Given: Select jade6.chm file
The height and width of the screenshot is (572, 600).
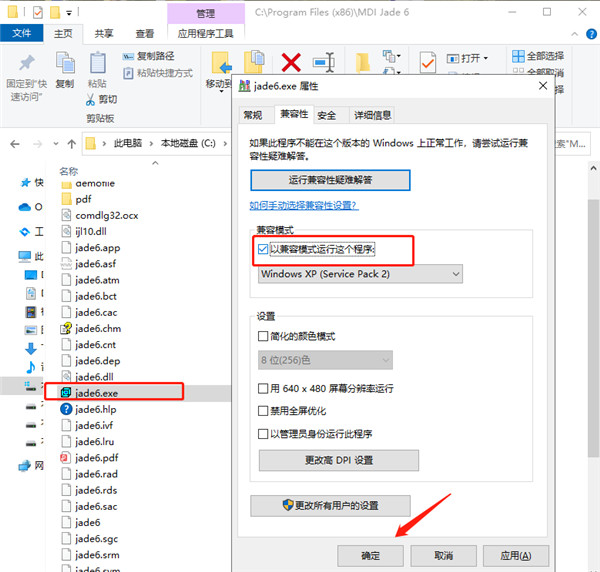Looking at the screenshot, I should [98, 329].
